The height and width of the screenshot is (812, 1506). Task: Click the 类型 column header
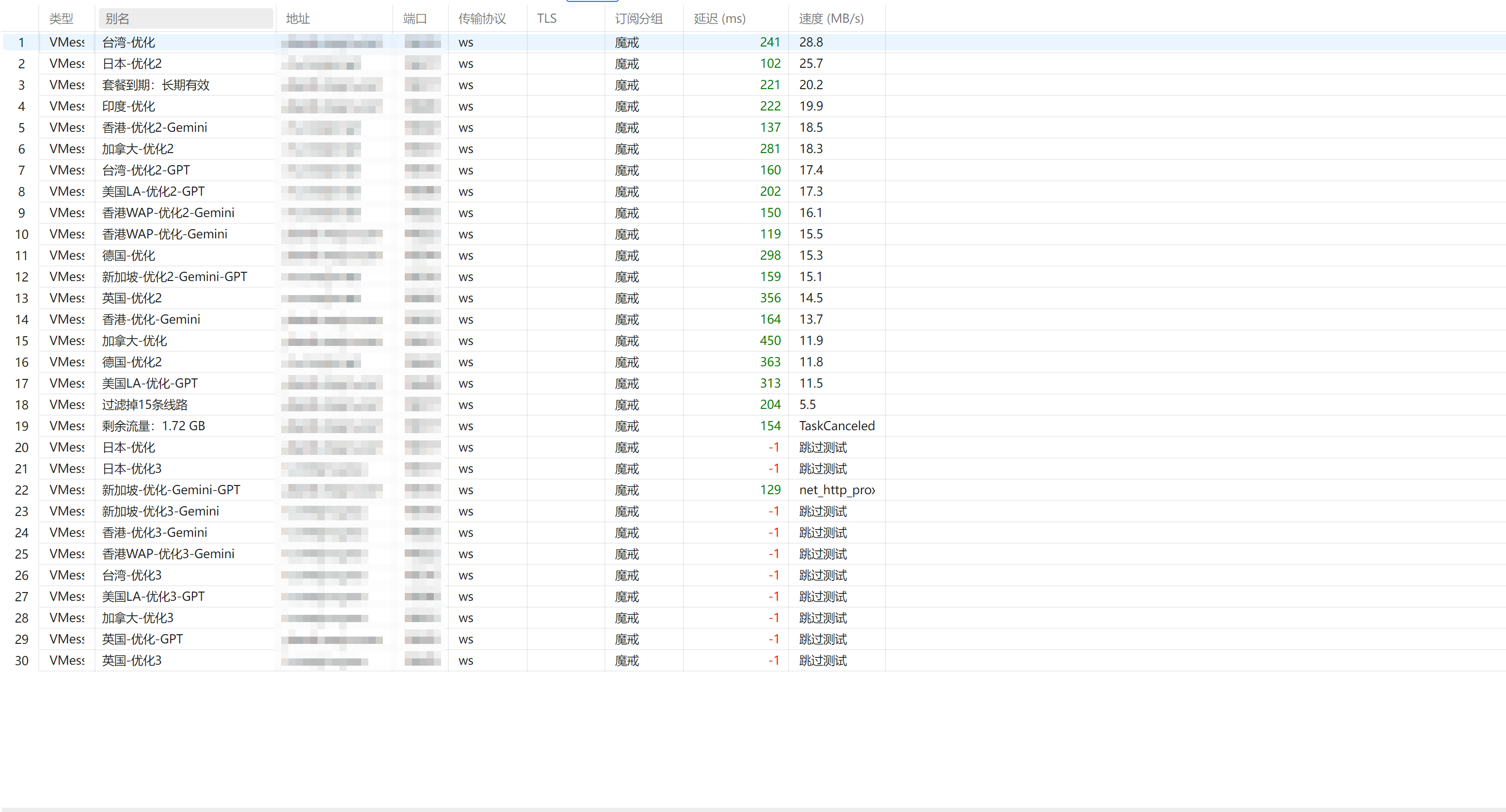pos(66,19)
